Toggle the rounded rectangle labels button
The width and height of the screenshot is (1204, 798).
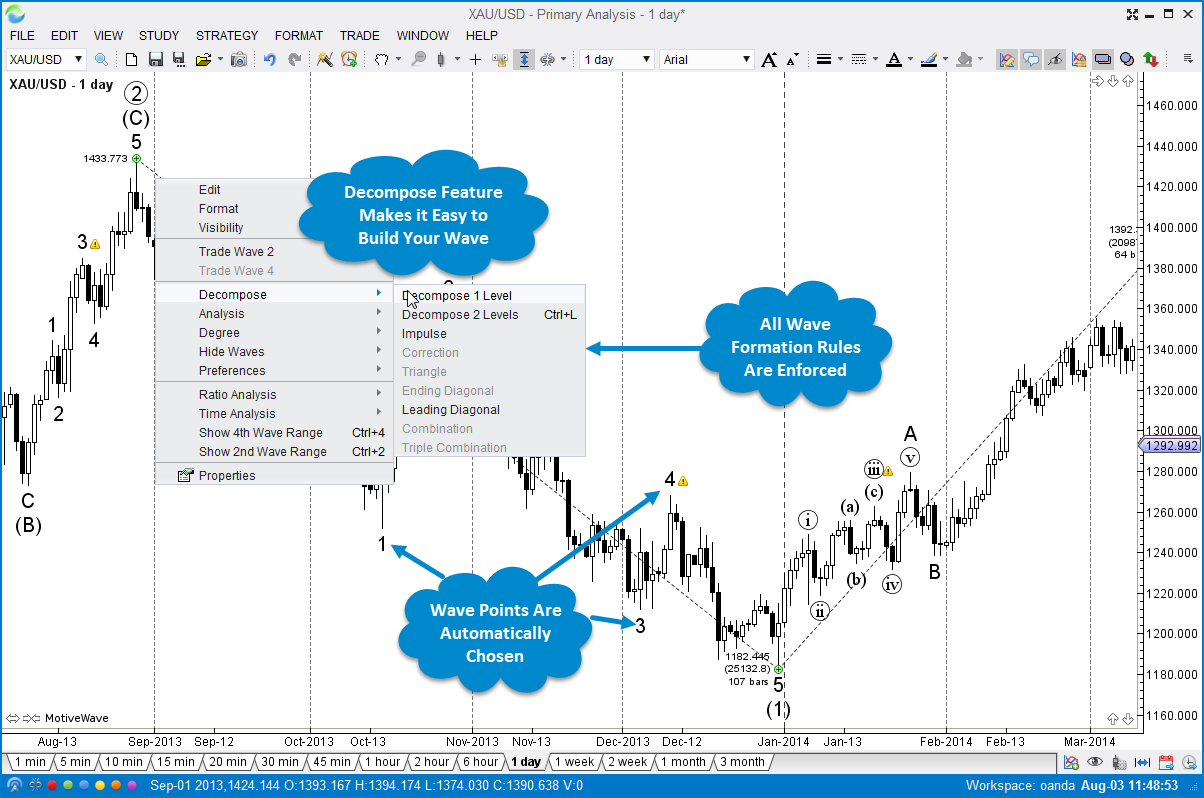[1103, 60]
